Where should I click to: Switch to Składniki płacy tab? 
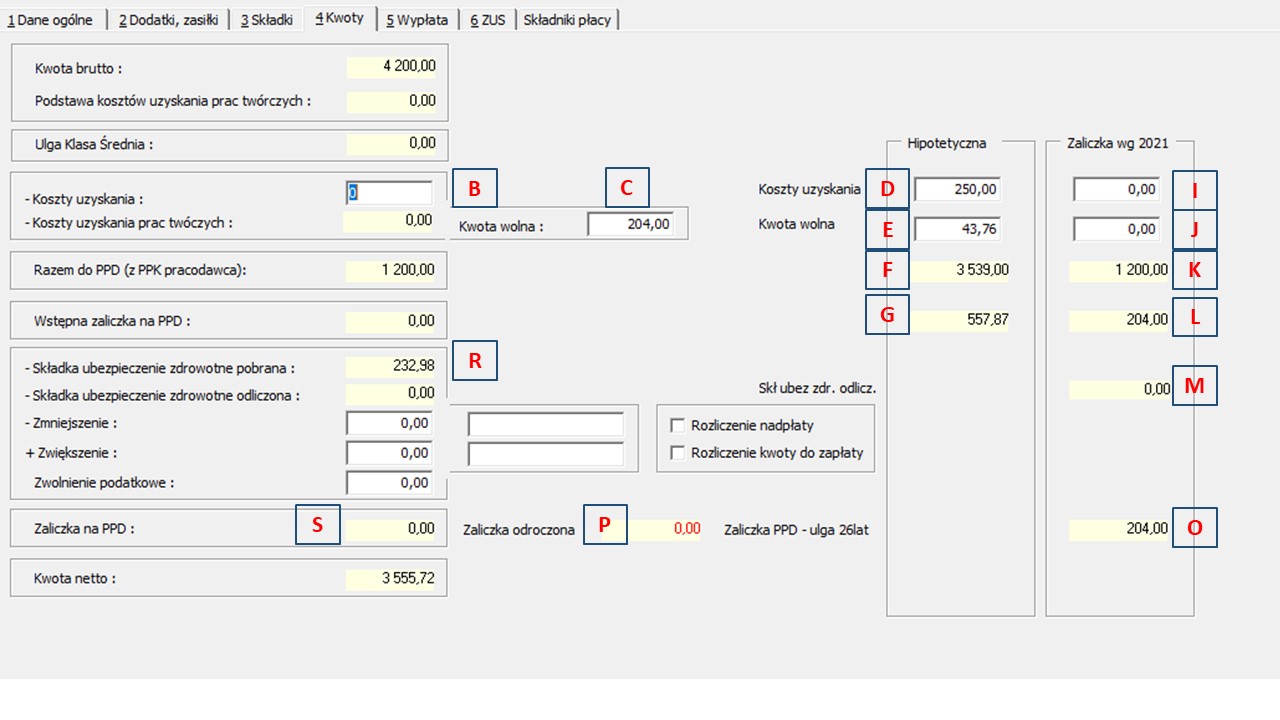(567, 19)
